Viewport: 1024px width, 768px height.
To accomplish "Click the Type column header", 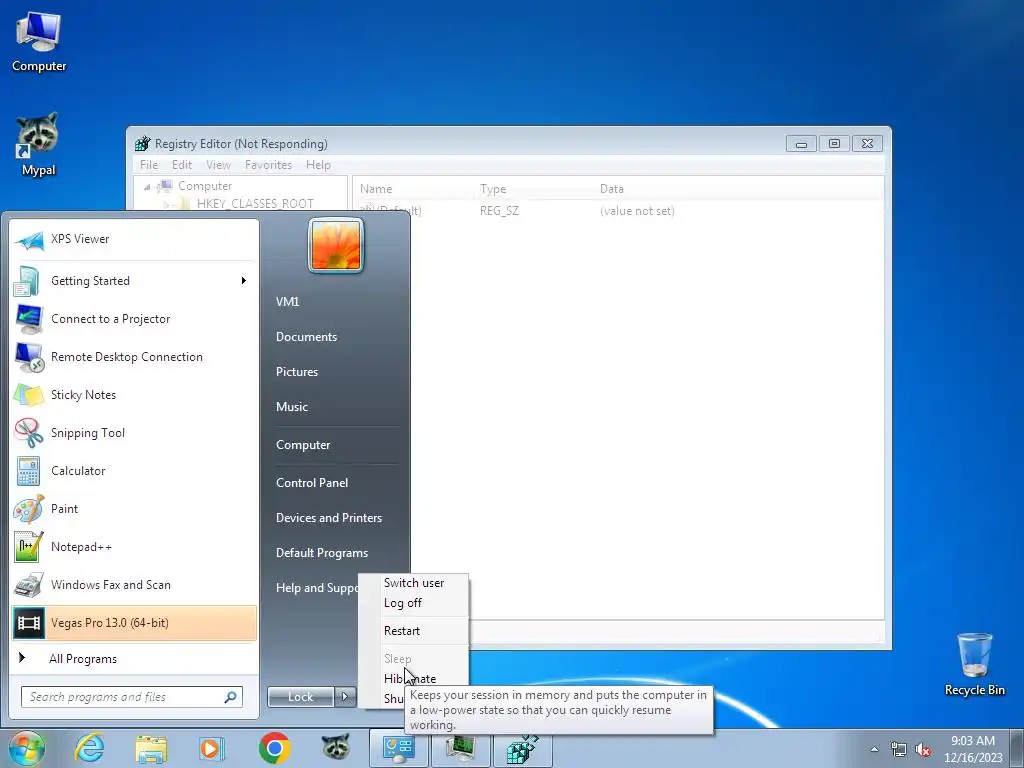I will click(x=493, y=189).
